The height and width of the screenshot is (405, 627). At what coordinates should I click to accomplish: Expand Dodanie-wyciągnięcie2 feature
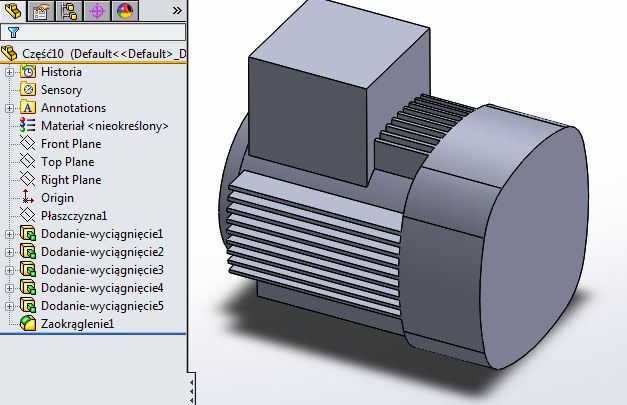point(9,252)
